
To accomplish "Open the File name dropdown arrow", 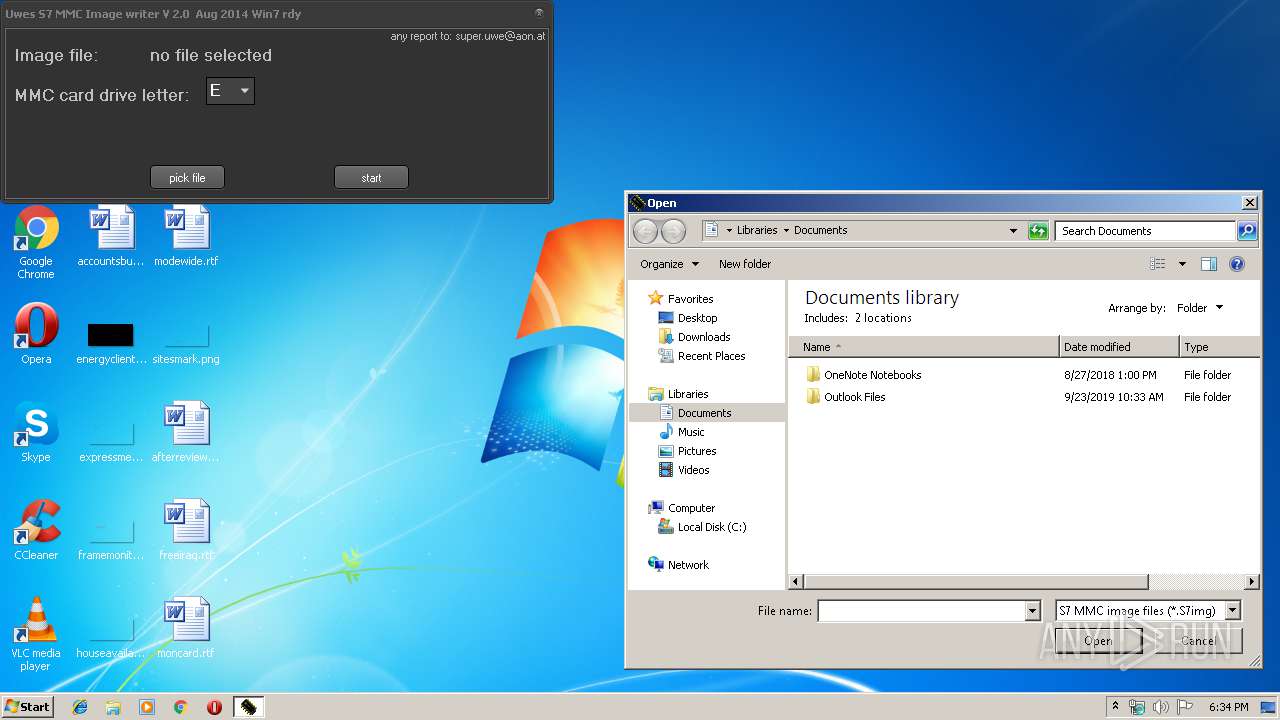I will point(1033,611).
